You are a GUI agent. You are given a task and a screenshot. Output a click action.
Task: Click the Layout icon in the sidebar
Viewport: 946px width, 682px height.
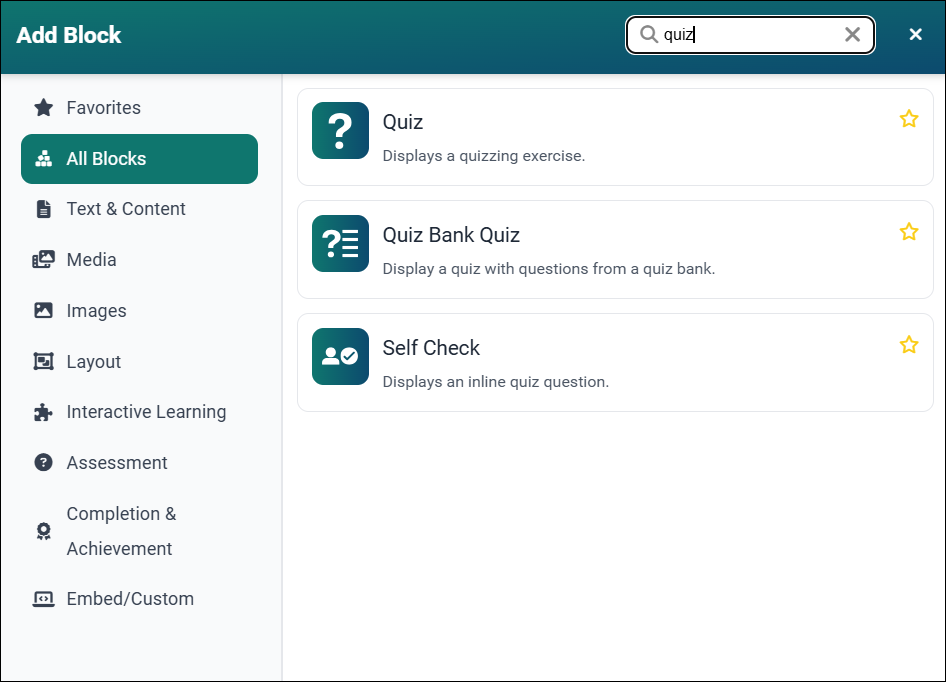(x=43, y=361)
